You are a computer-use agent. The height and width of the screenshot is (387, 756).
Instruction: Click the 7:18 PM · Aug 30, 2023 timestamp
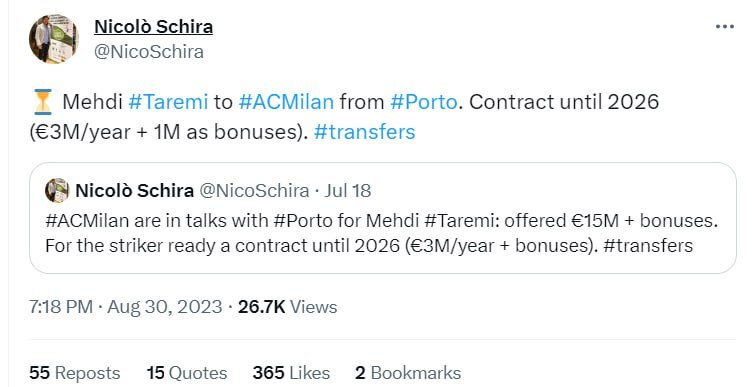[x=125, y=307]
